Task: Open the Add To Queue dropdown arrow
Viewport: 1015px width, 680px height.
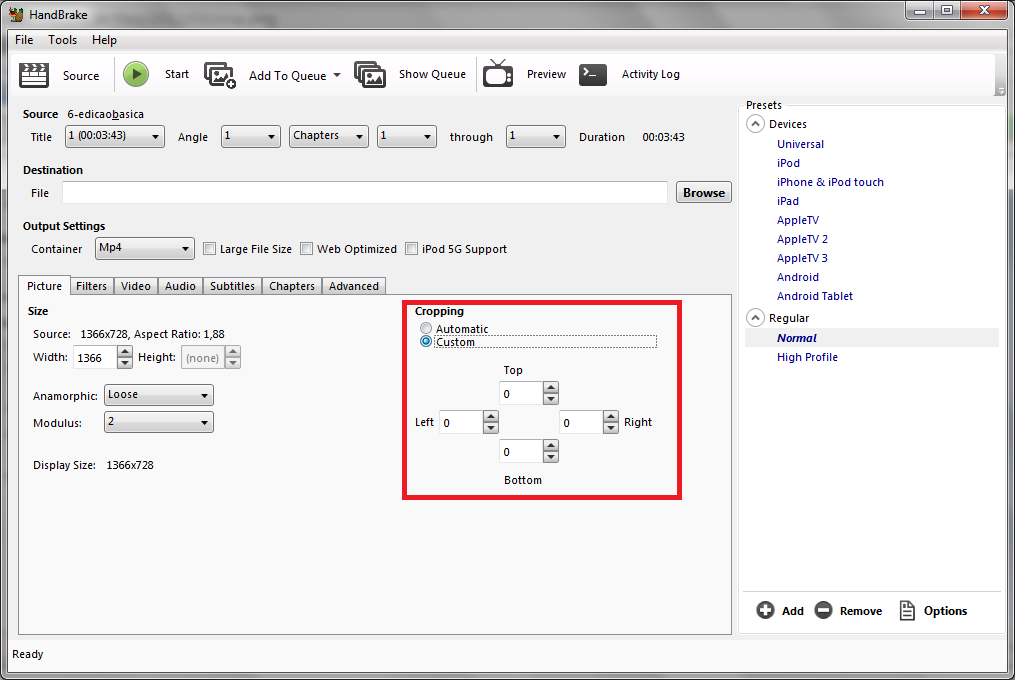Action: (337, 75)
